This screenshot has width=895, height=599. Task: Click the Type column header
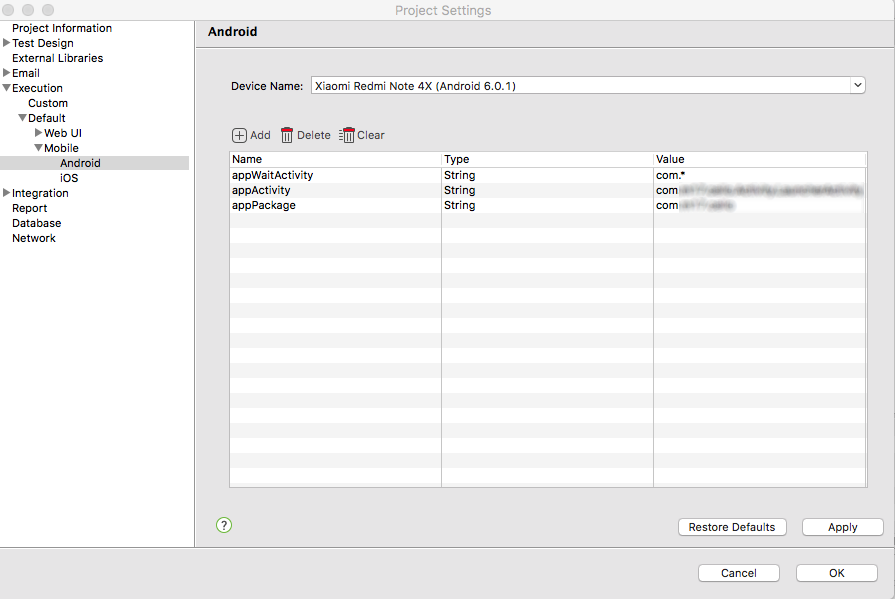coord(547,159)
